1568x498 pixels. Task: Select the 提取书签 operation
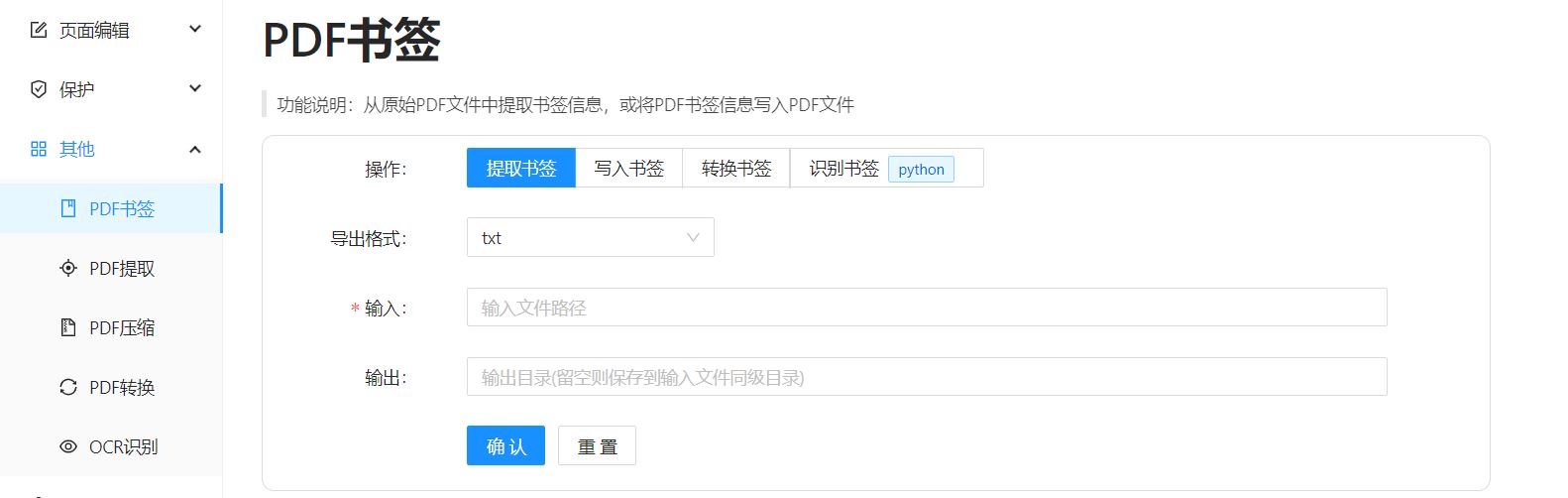pos(521,169)
